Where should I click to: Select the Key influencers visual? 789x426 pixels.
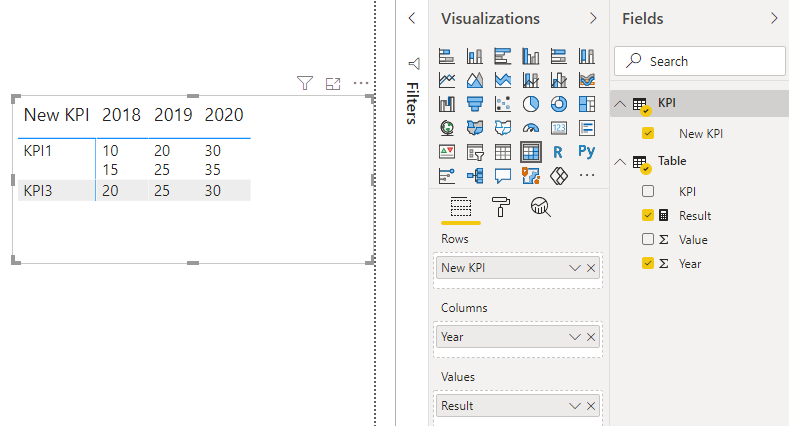tap(447, 176)
